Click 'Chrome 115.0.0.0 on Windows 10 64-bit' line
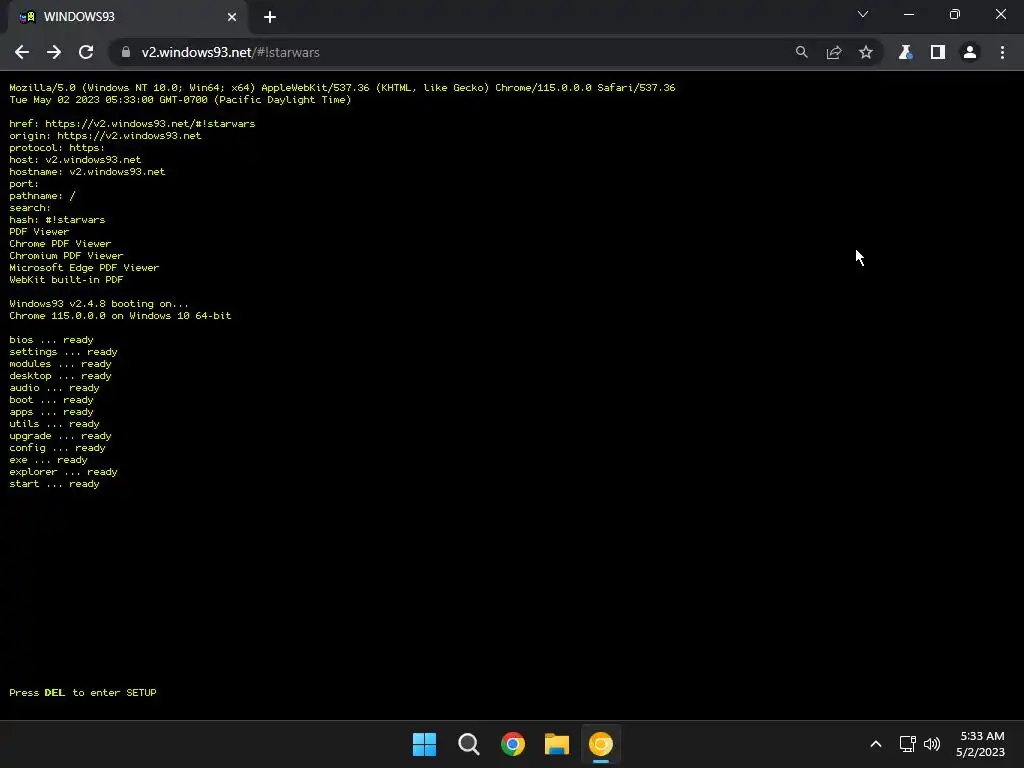The image size is (1024, 768). (120, 316)
